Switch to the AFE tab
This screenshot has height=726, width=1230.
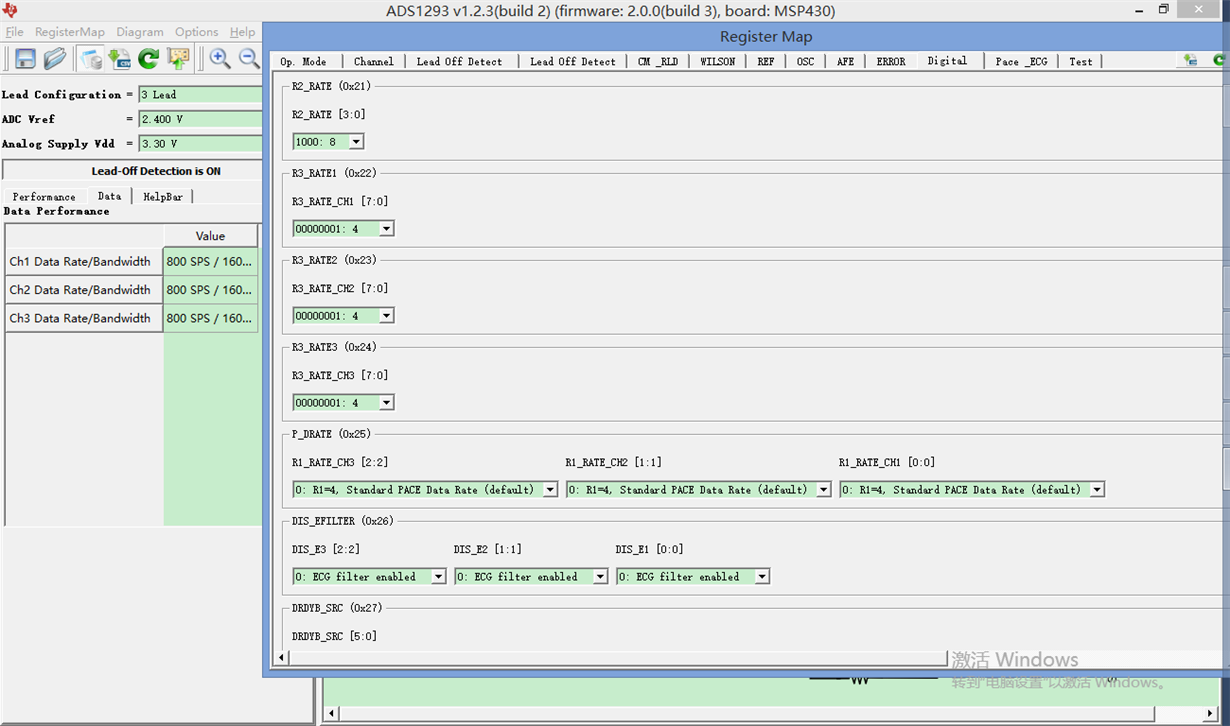coord(846,61)
